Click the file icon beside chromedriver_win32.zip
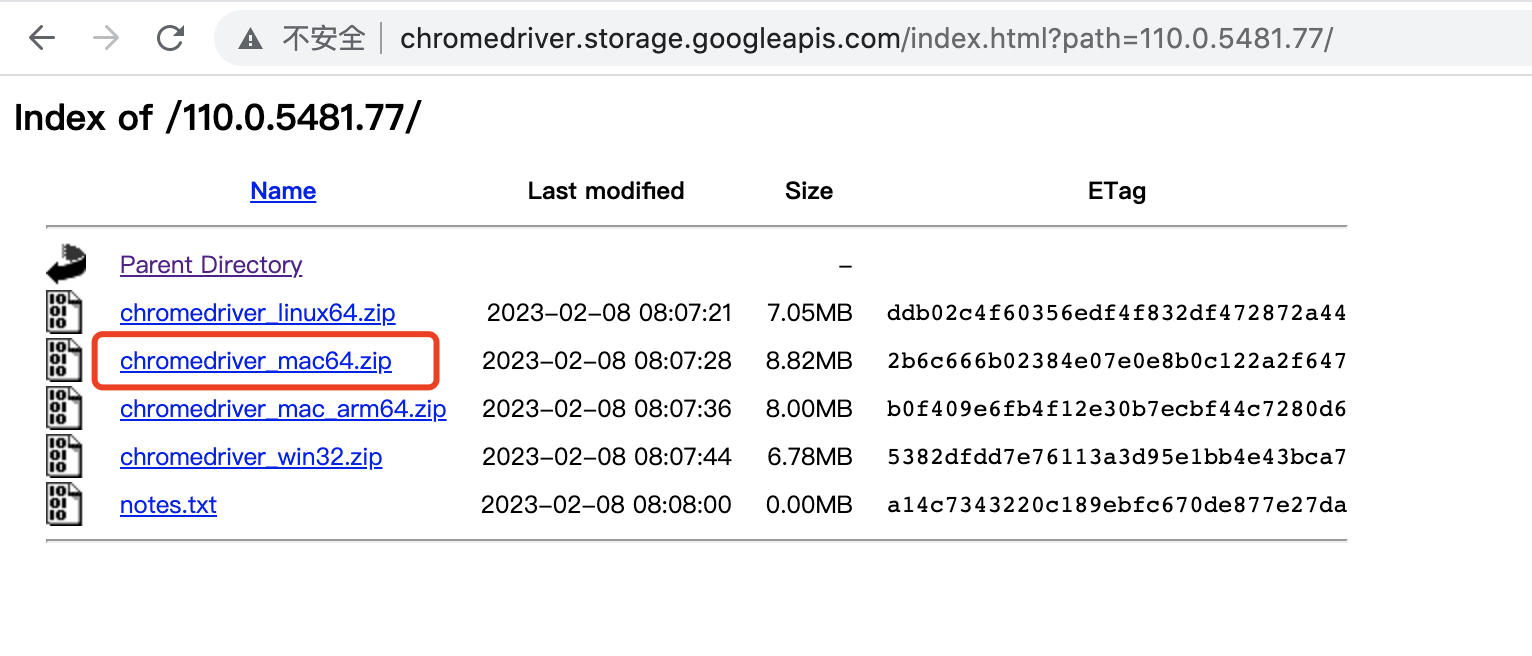 point(64,456)
